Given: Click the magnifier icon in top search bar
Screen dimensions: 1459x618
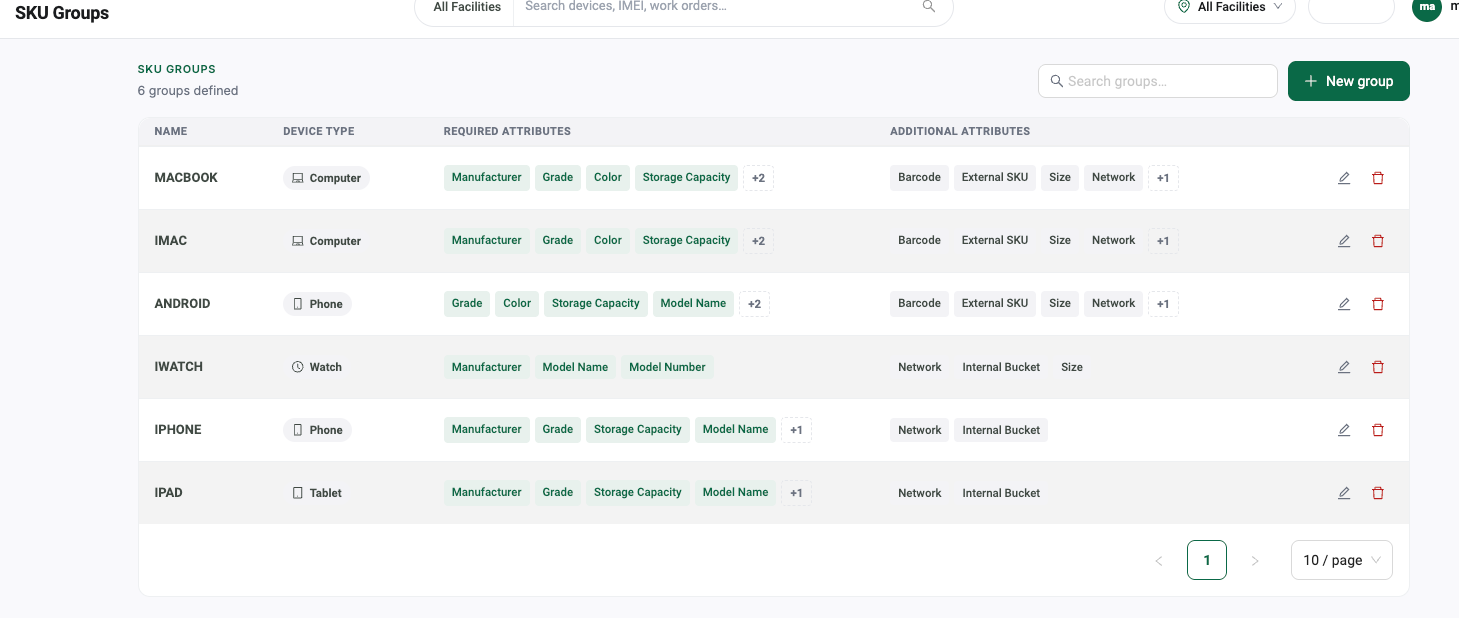Looking at the screenshot, I should 929,6.
